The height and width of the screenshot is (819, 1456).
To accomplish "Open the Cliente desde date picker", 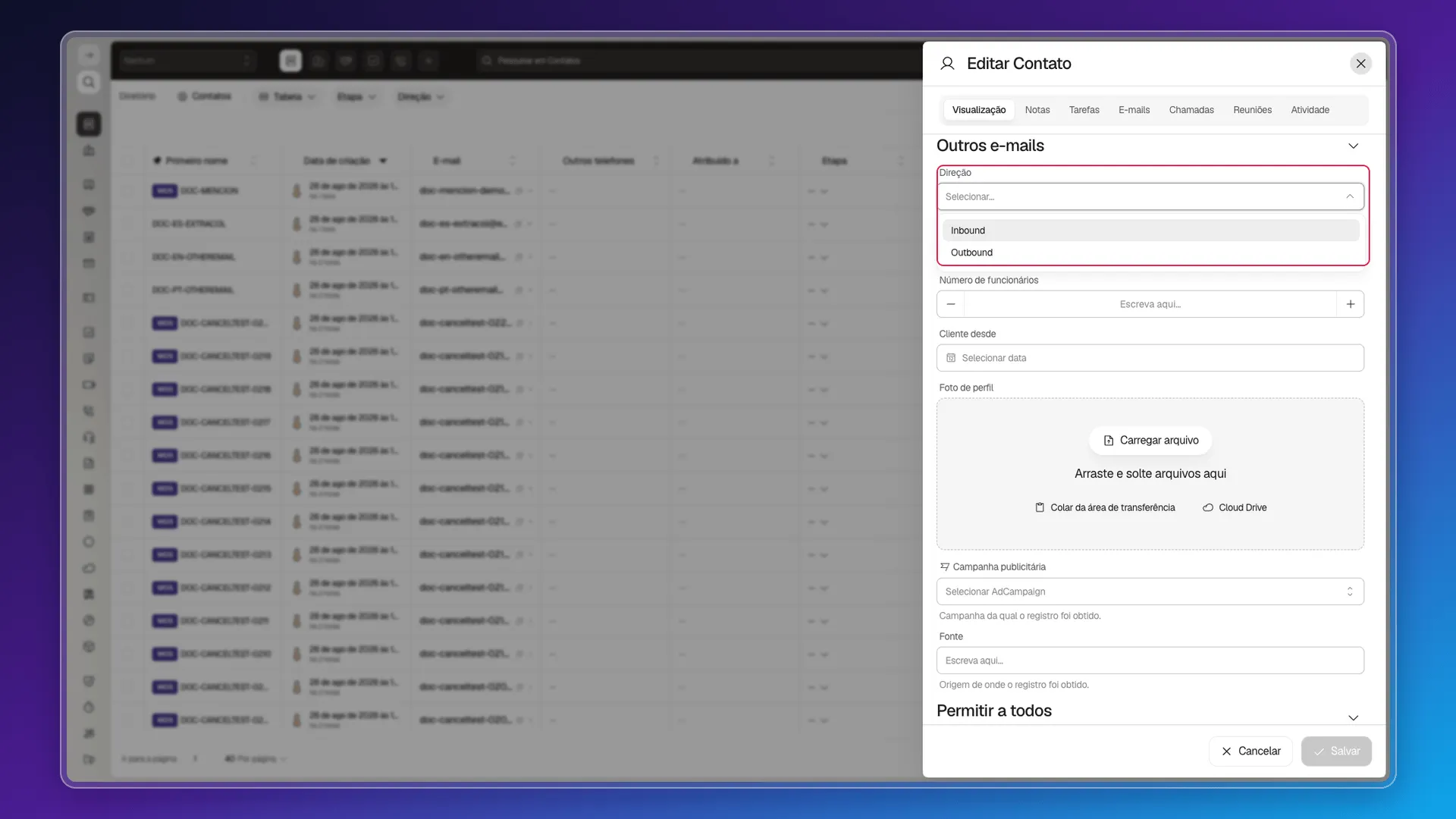I will pyautogui.click(x=1150, y=358).
